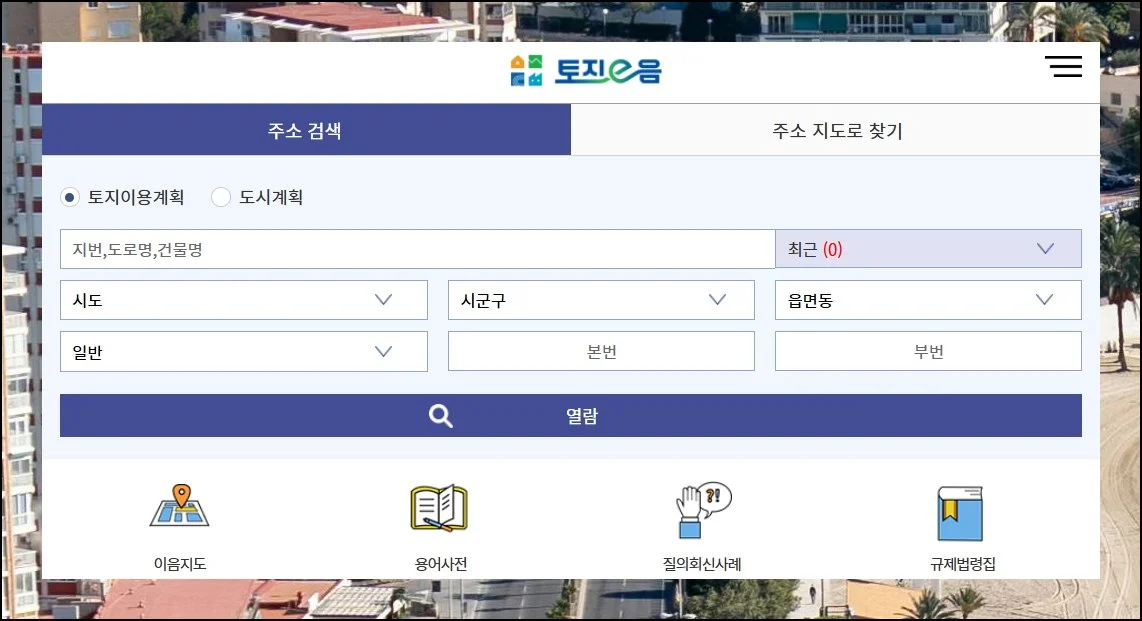Select the 주소 검색 tab
1142x621 pixels.
304,128
